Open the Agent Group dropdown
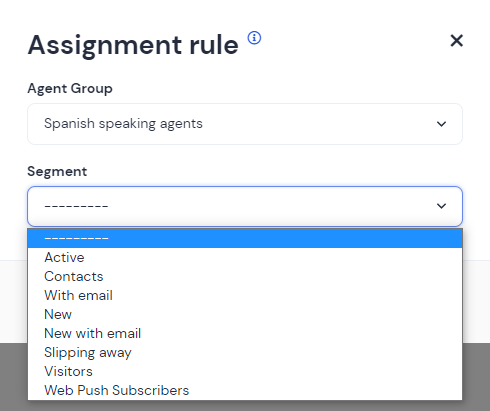 tap(245, 124)
